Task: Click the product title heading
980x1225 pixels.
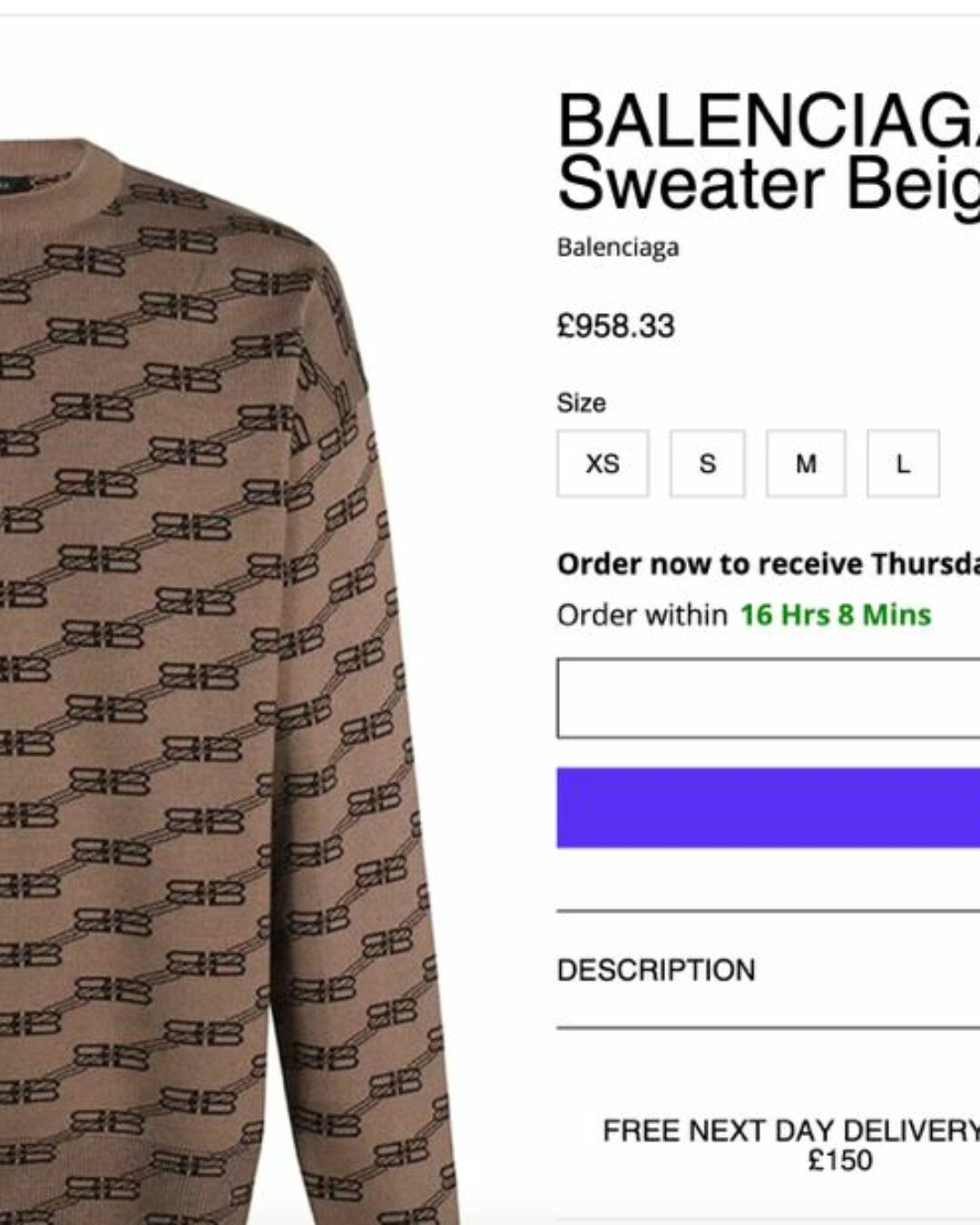Action: pos(769,152)
